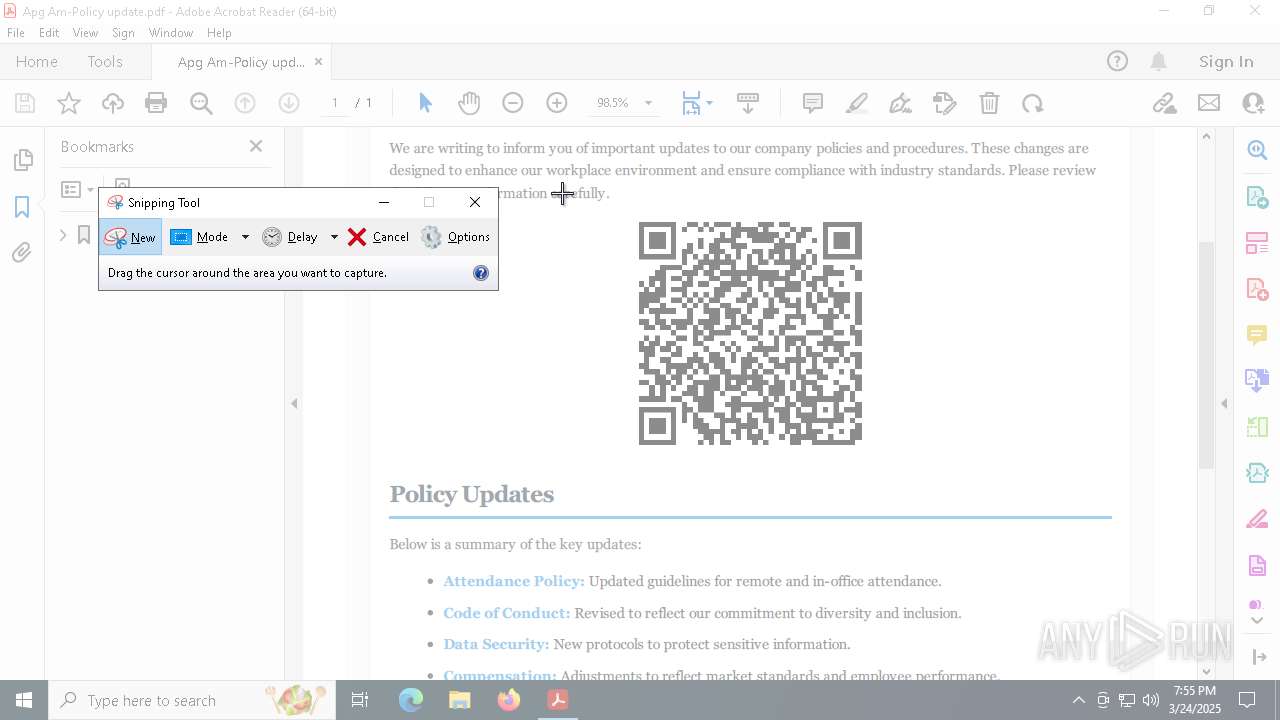Open Export PDF tool in right pane

pos(1257,196)
